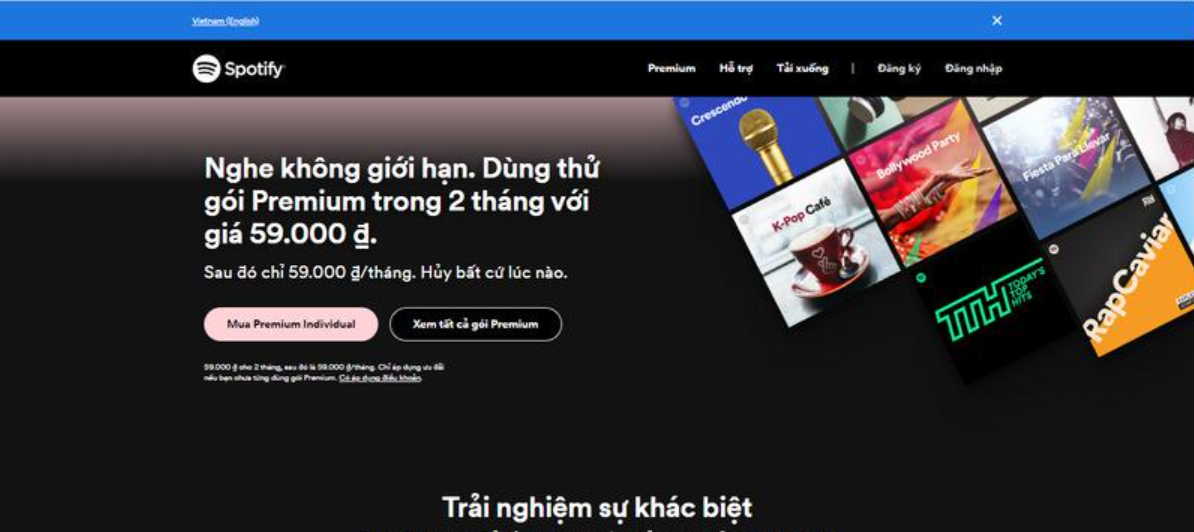Image resolution: width=1194 pixels, height=532 pixels.
Task: Click the Trải nghiệm sự khác biệt heading
Action: [x=597, y=507]
